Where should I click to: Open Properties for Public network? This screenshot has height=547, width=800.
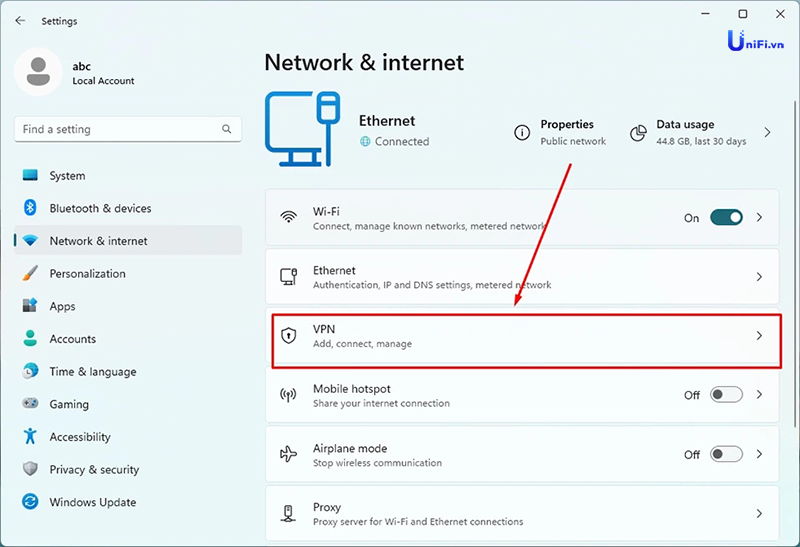click(x=561, y=133)
